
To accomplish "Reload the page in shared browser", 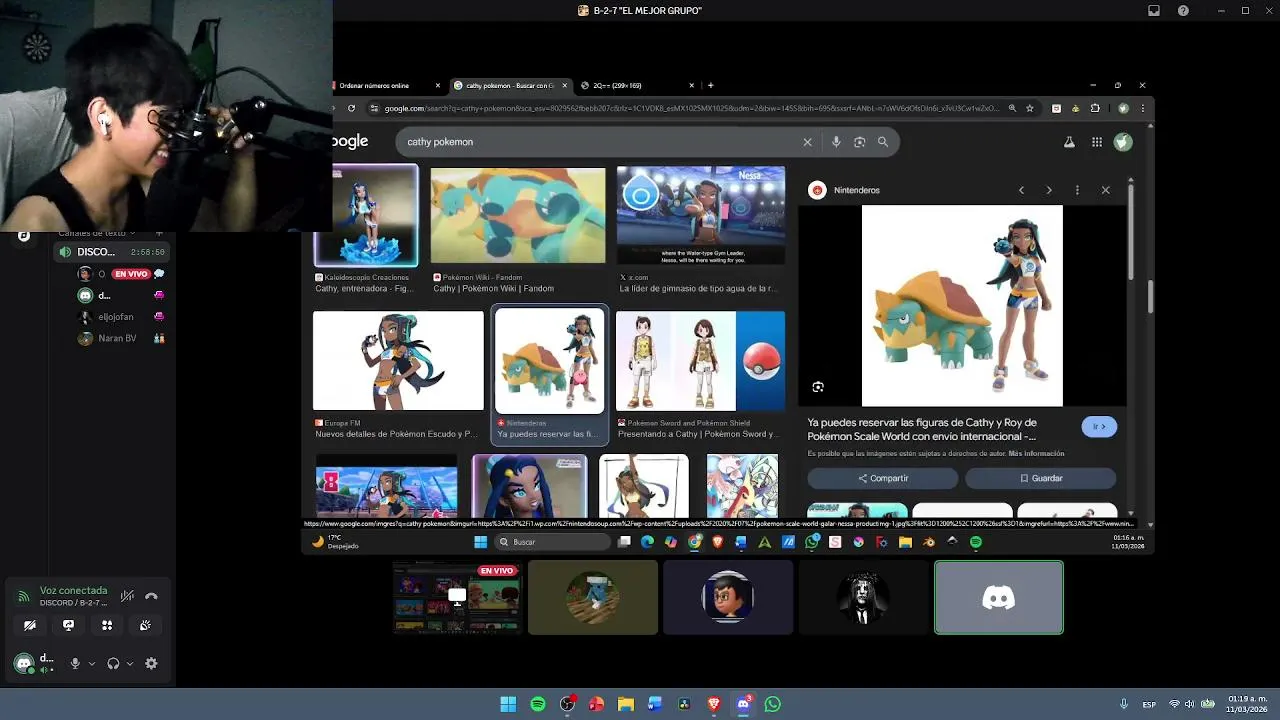I will (351, 108).
